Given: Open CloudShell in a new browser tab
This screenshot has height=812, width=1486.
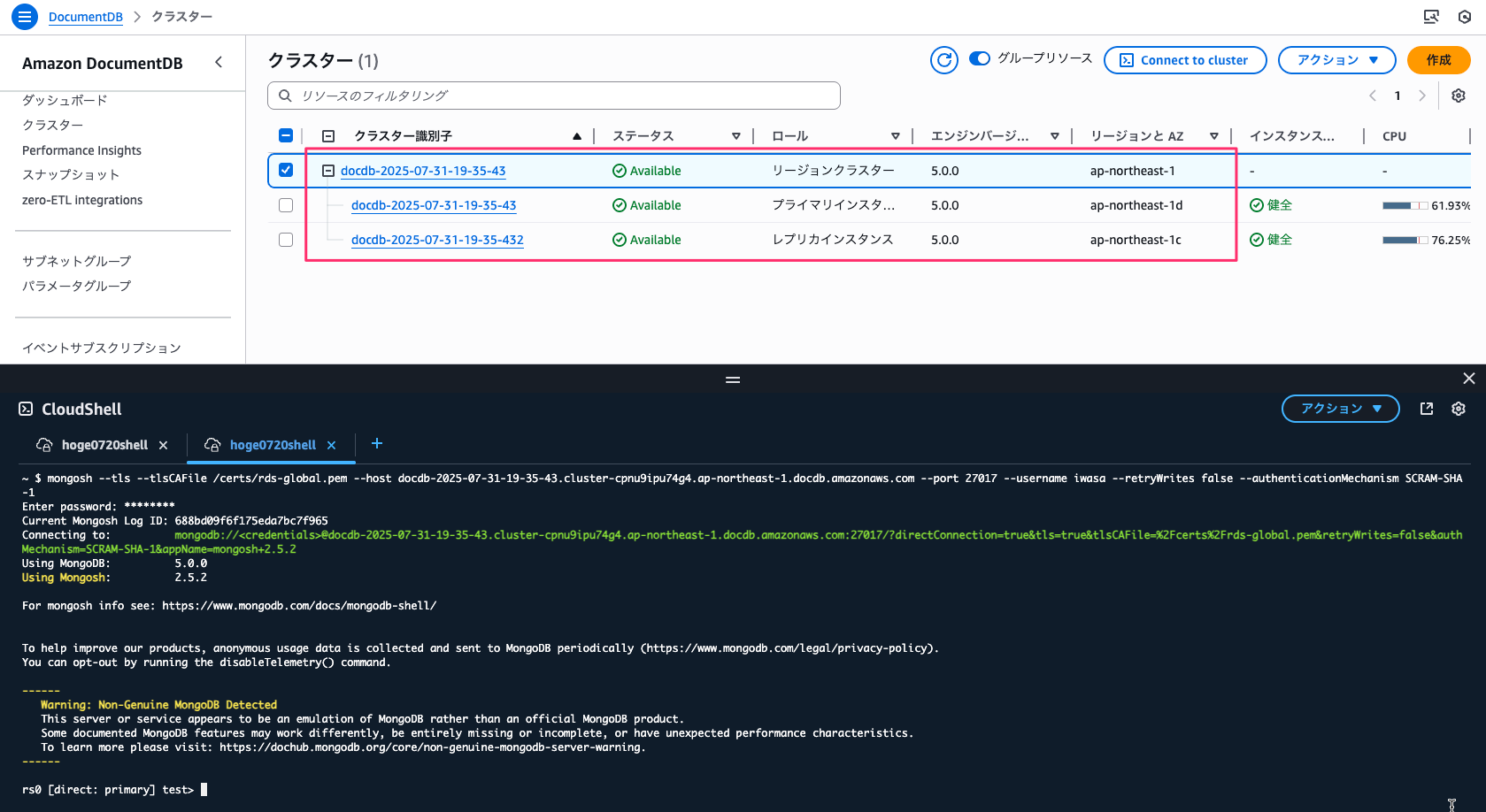Looking at the screenshot, I should click(1427, 409).
